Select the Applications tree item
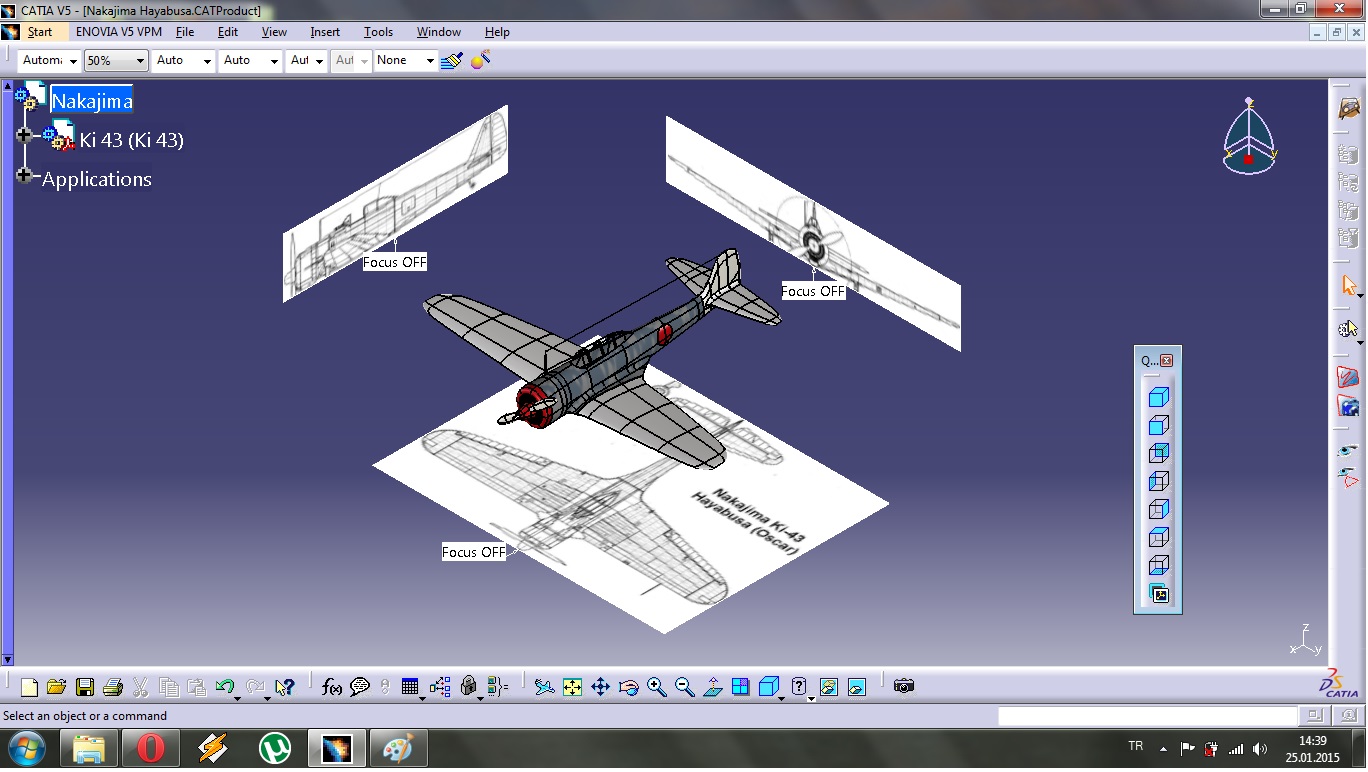This screenshot has width=1368, height=772. [97, 179]
